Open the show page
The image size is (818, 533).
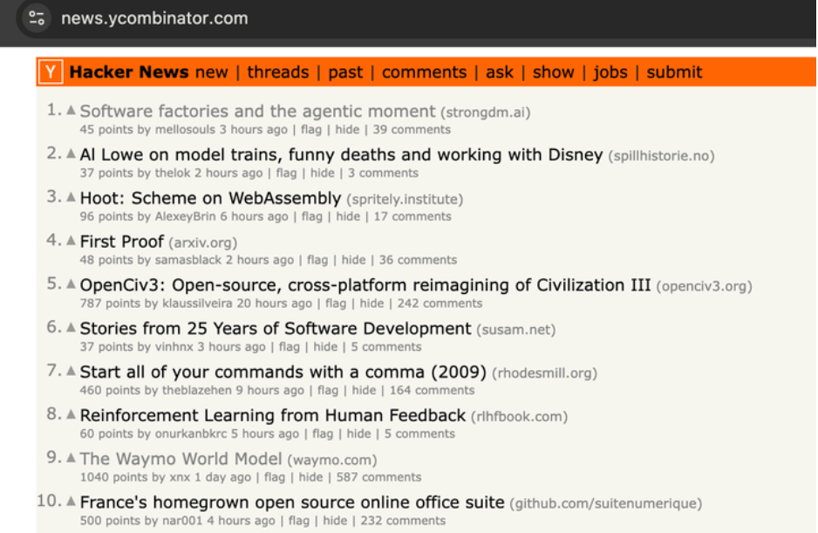tap(553, 72)
